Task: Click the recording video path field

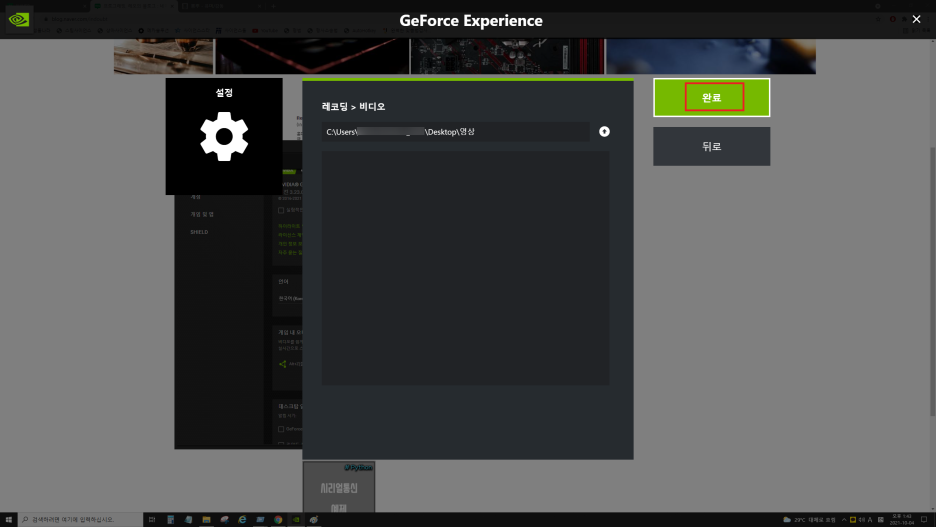Action: click(455, 132)
